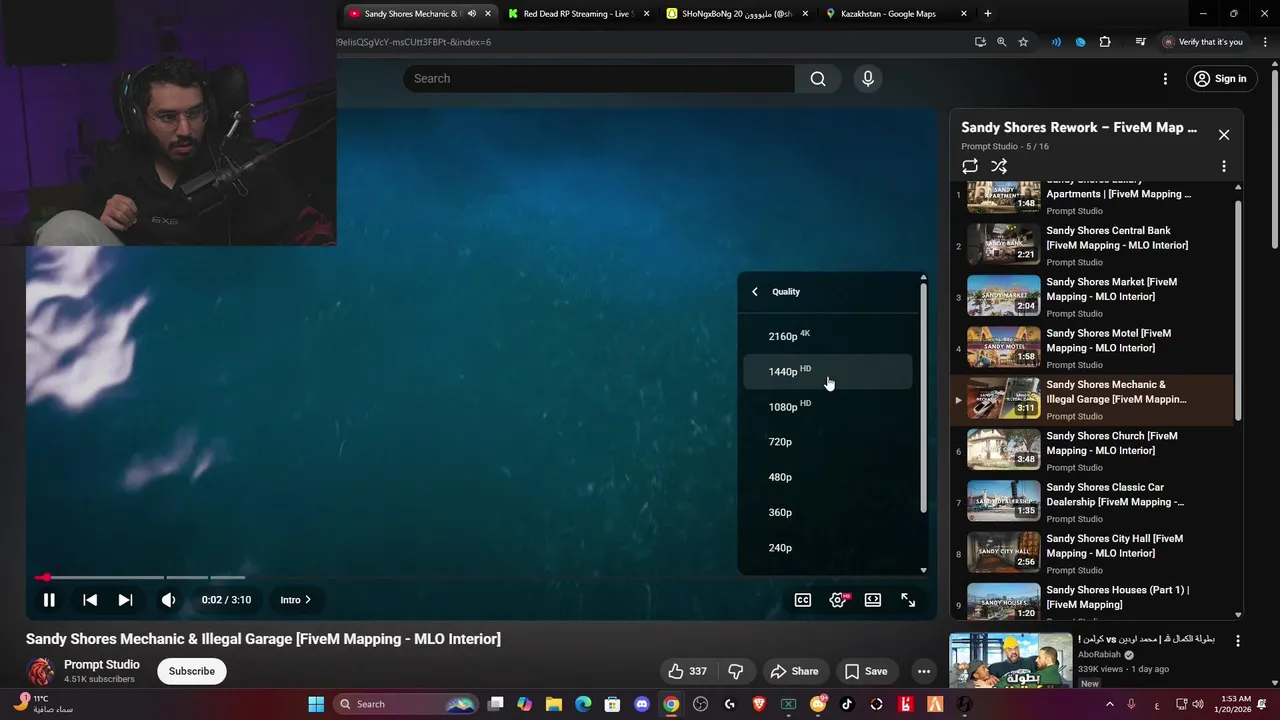This screenshot has height=720, width=1280.
Task: Open Discord from the taskbar
Action: click(x=642, y=704)
